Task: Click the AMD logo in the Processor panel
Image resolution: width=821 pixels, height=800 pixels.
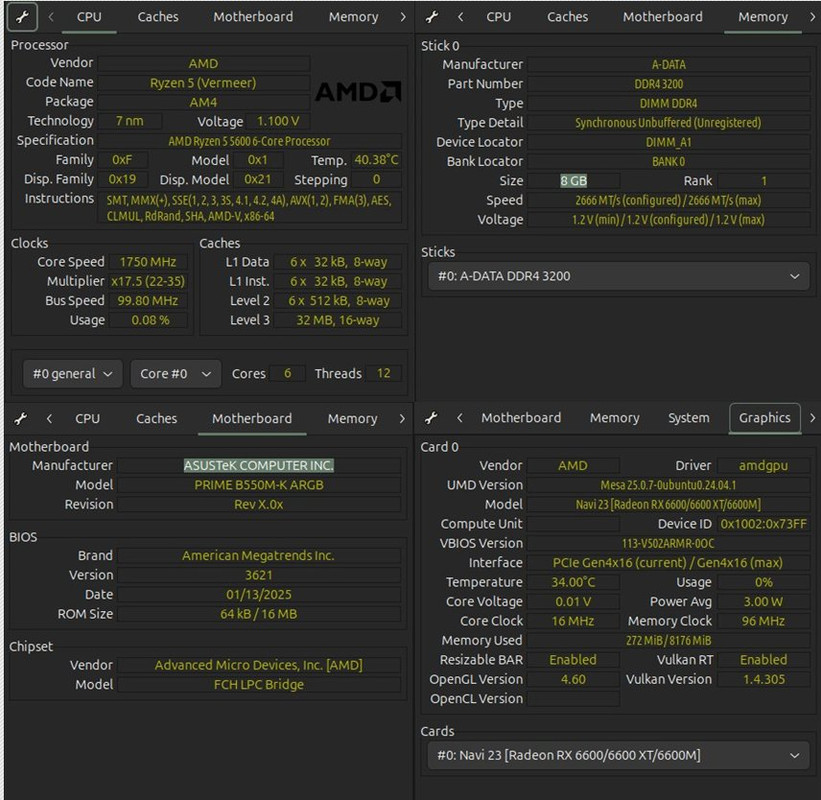Action: (358, 92)
